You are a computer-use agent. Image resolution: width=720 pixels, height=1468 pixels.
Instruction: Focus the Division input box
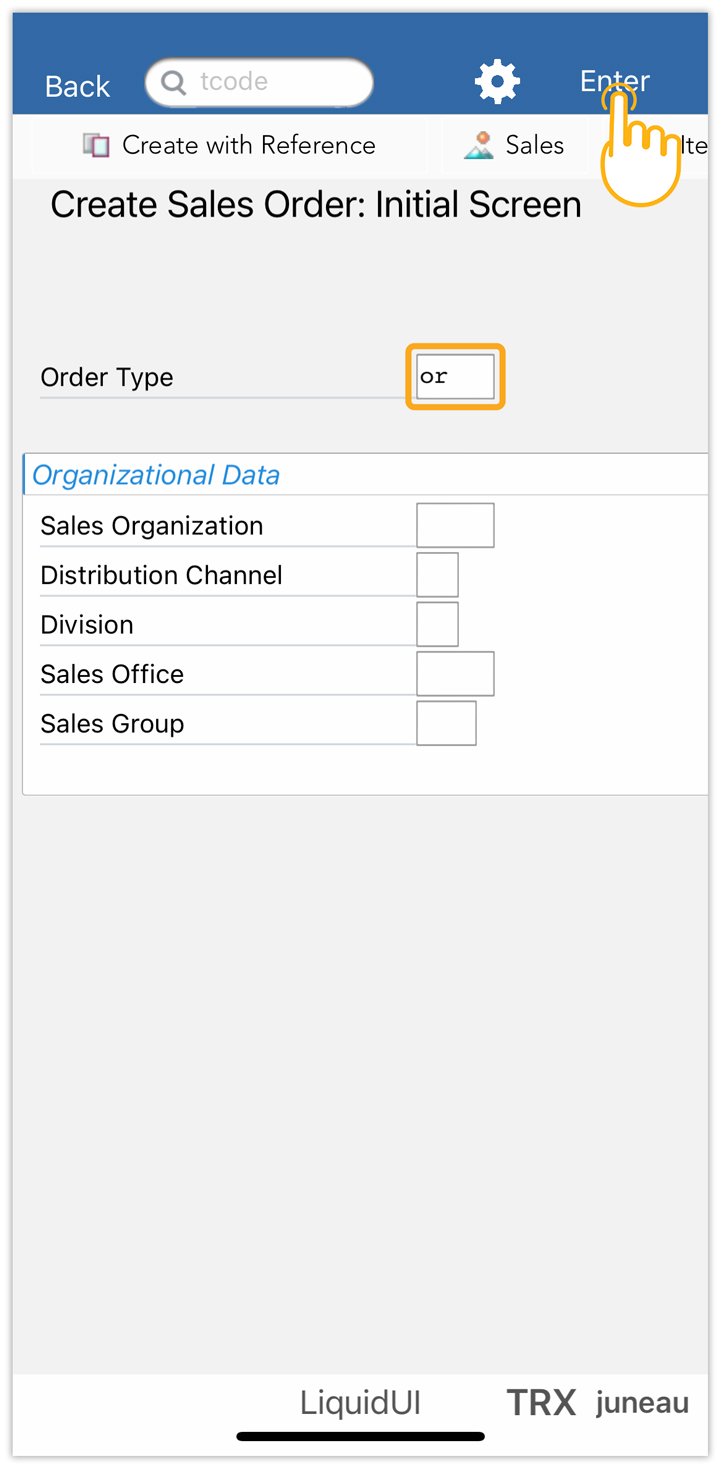click(437, 624)
